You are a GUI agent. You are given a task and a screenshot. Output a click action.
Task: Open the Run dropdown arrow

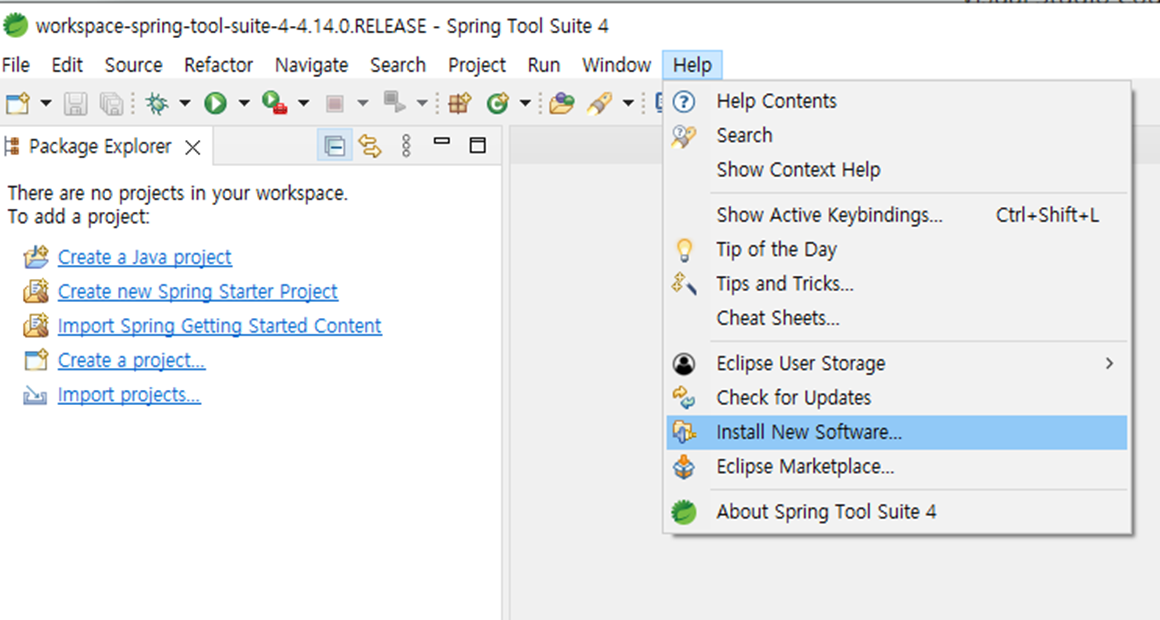tap(243, 103)
